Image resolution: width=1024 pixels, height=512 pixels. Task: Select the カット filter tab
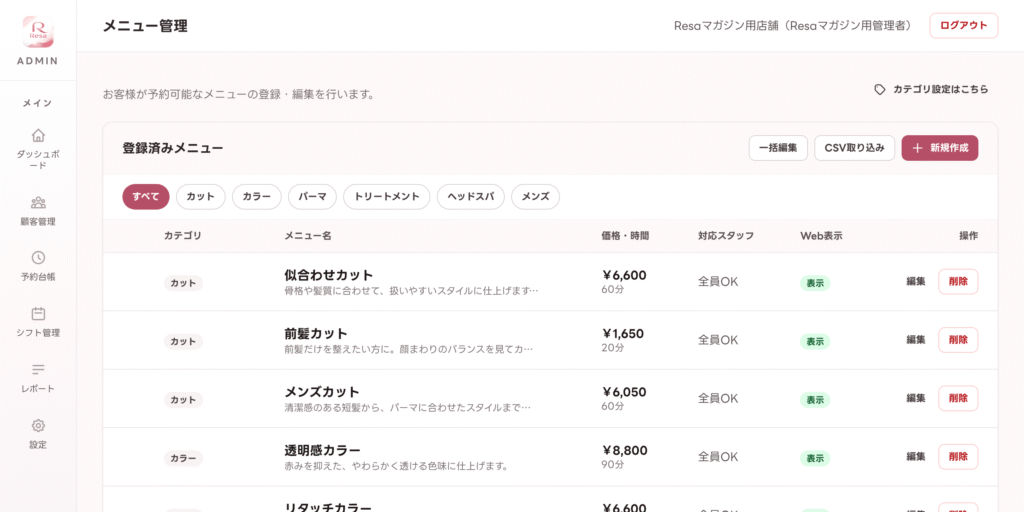coord(200,197)
